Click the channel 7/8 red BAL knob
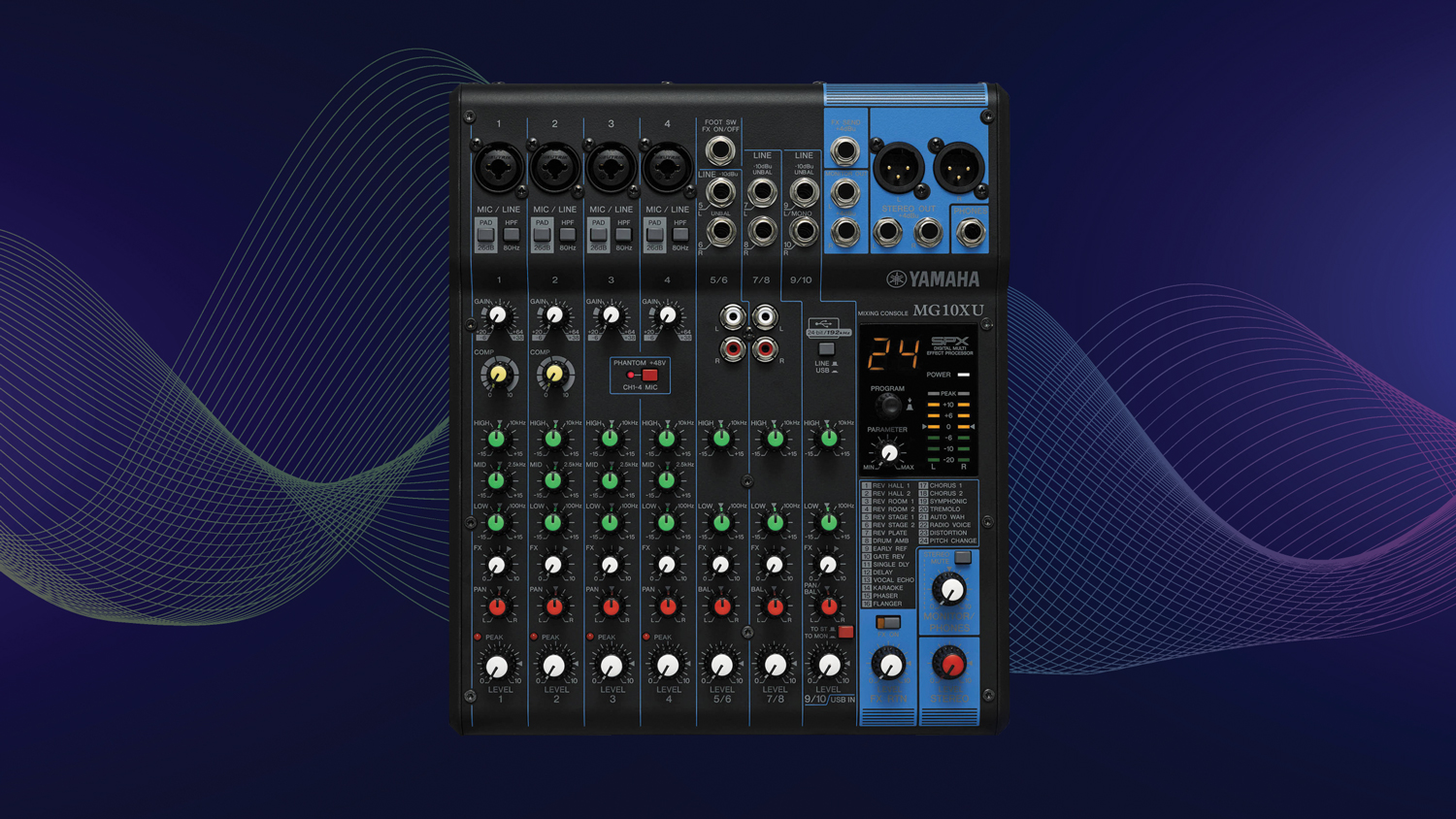 [775, 606]
